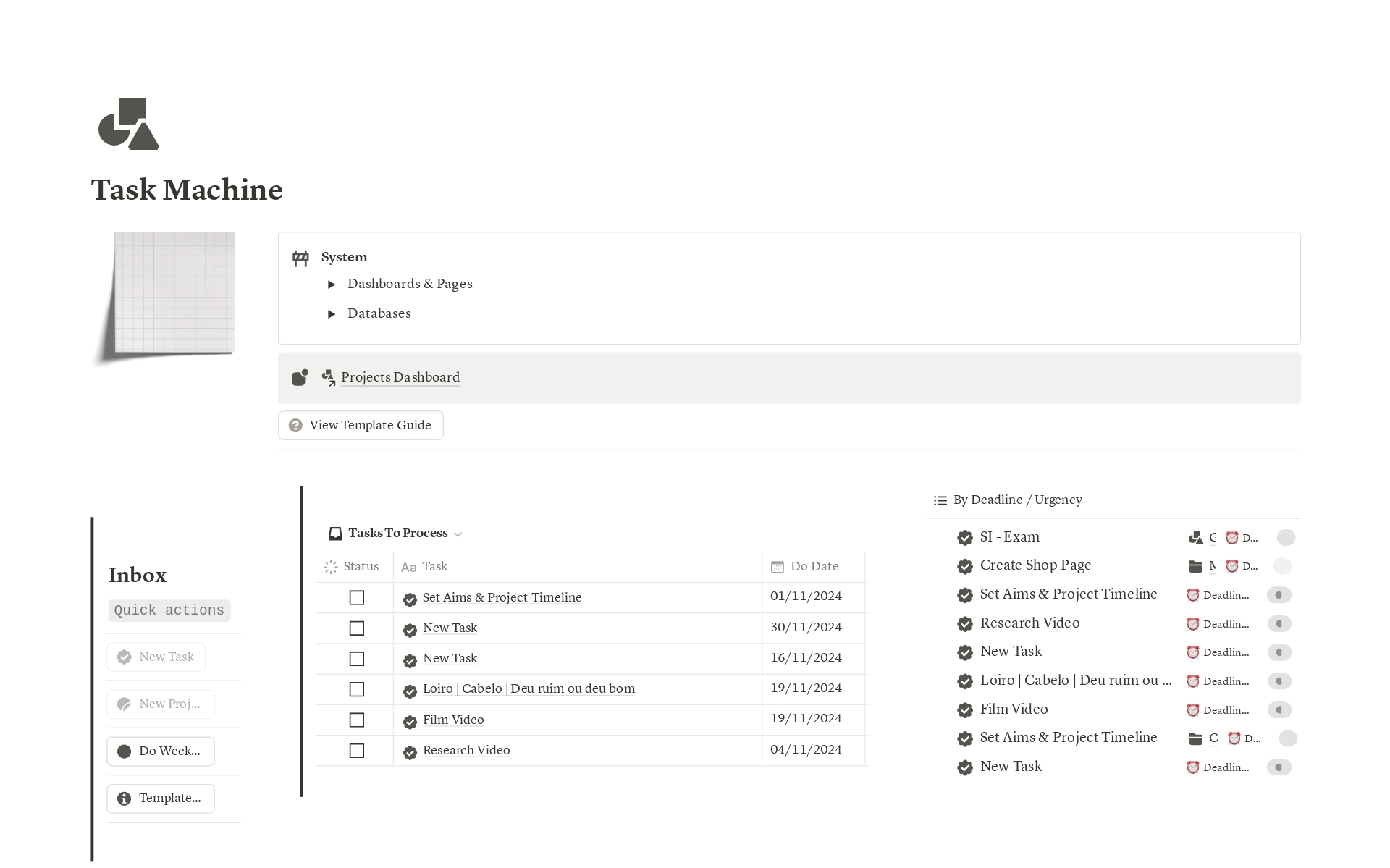Click the New Project leaf icon
This screenshot has width=1390, height=868.
coord(123,704)
